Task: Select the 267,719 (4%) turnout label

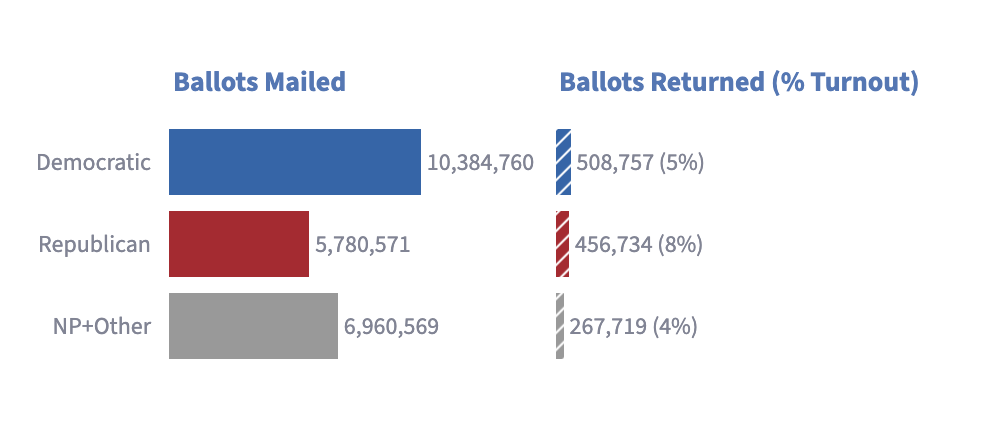Action: click(633, 327)
